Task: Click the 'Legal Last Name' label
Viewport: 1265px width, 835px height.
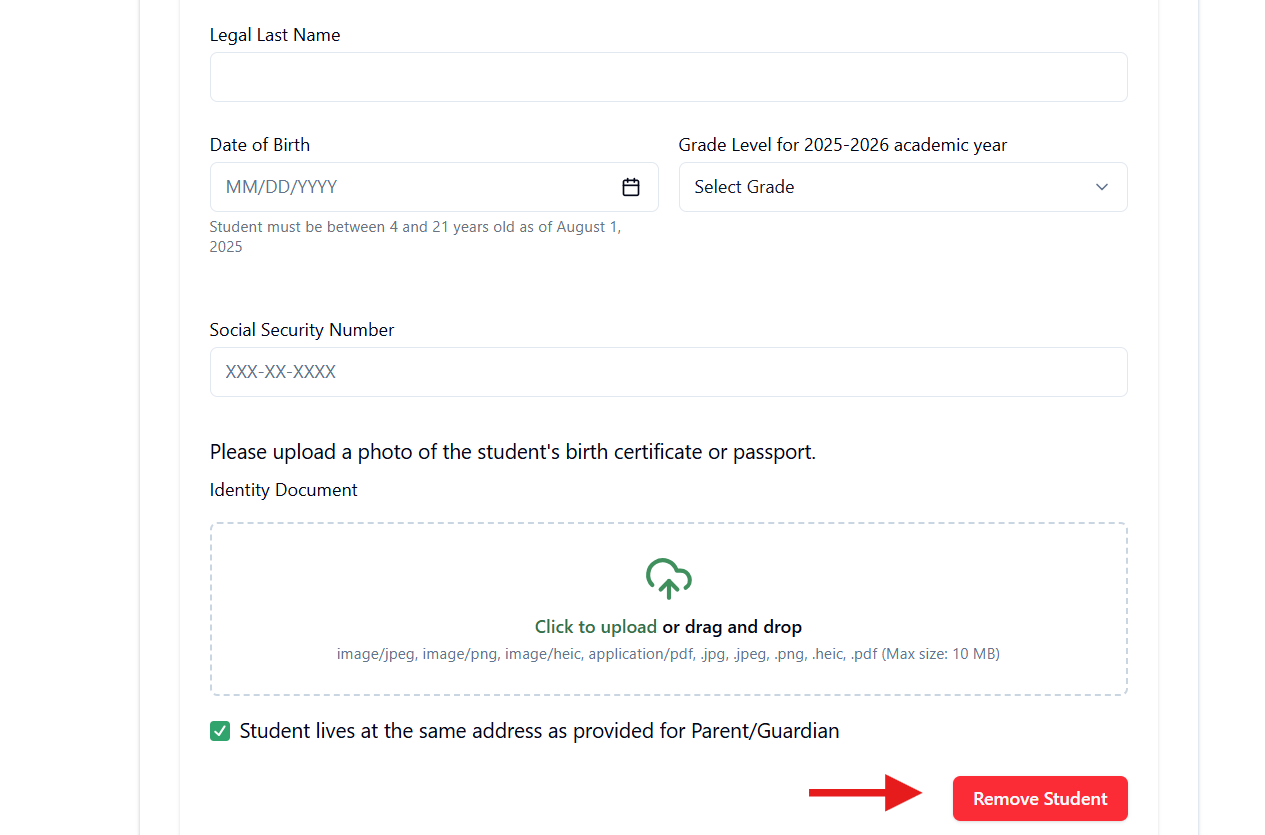Action: (275, 35)
